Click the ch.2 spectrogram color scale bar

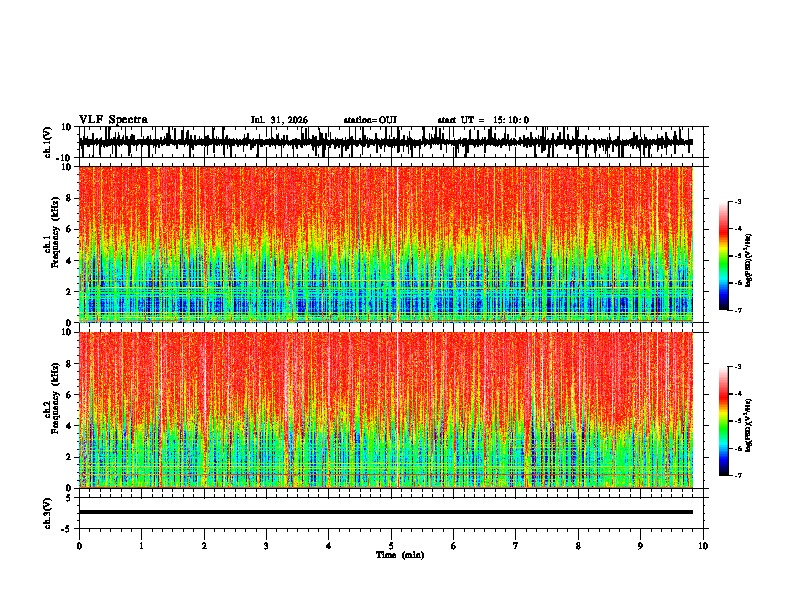pyautogui.click(x=724, y=421)
